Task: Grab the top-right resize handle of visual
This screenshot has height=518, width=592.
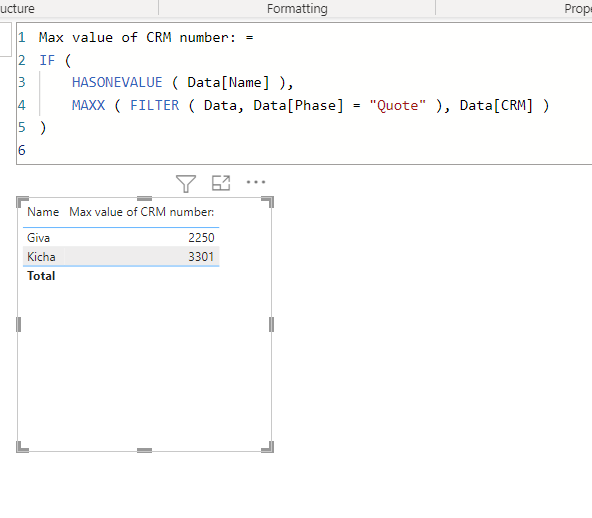Action: point(268,202)
